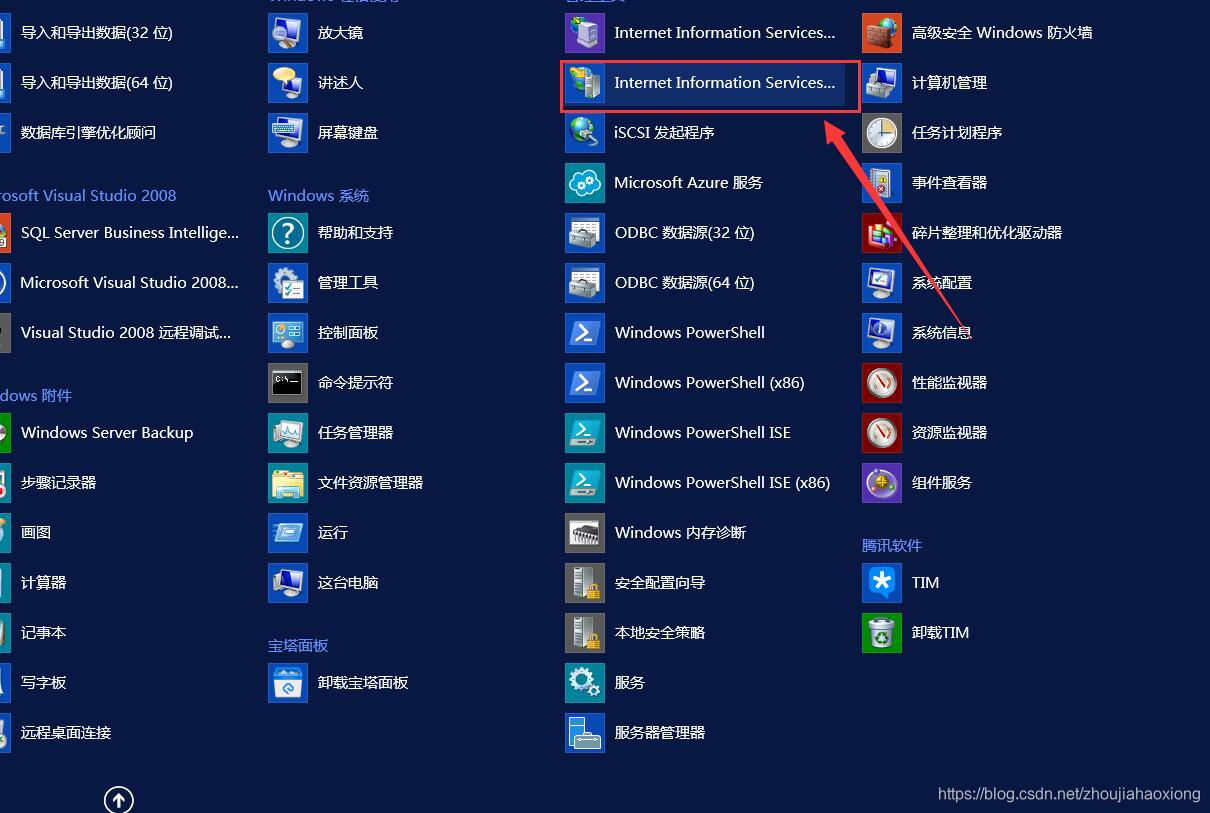Open File Explorer (文件资源管理器) icon
Screen dimensions: 1210x813
pyautogui.click(x=288, y=483)
